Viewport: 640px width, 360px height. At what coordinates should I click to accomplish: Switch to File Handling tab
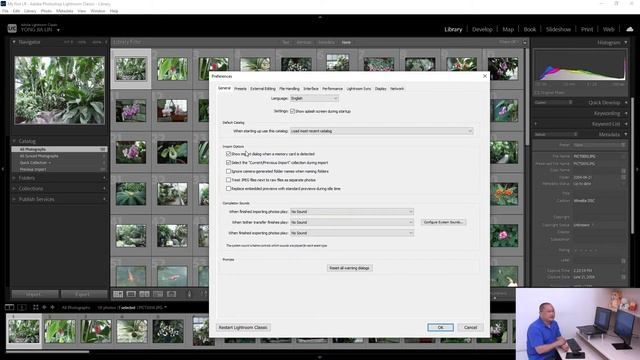click(289, 89)
